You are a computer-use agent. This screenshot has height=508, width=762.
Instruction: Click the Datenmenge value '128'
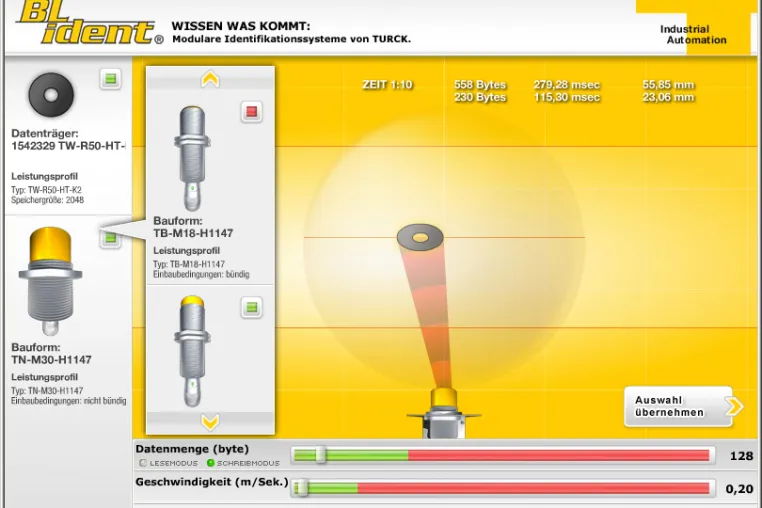coord(742,456)
